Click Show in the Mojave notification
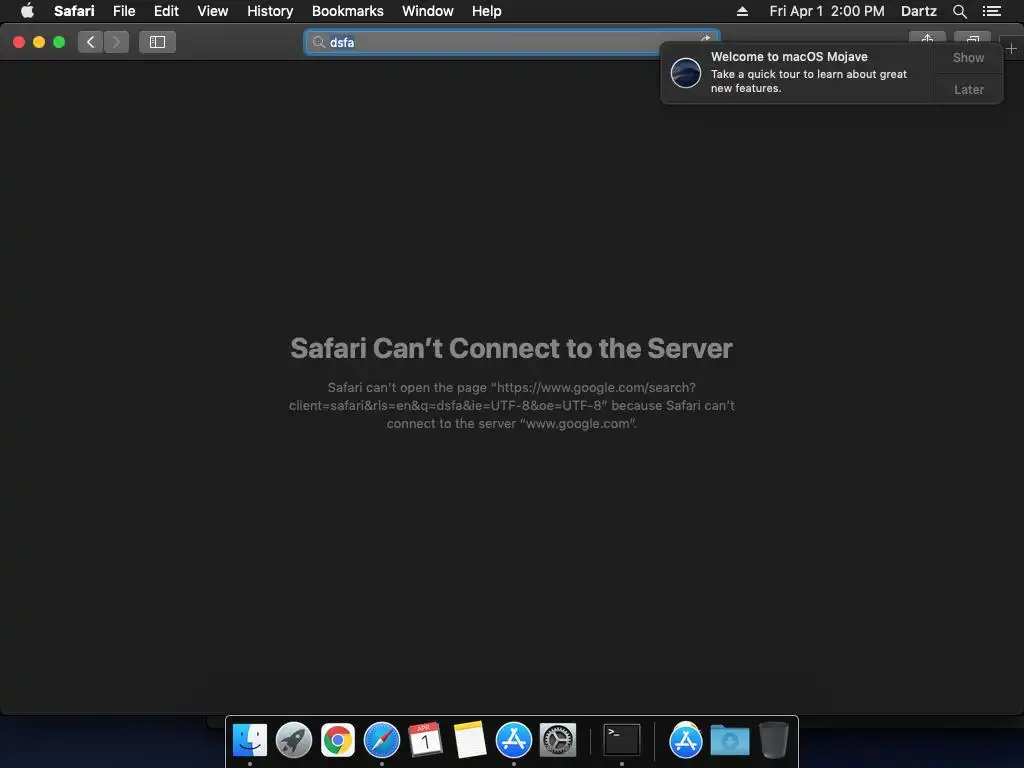The height and width of the screenshot is (768, 1024). [x=968, y=57]
